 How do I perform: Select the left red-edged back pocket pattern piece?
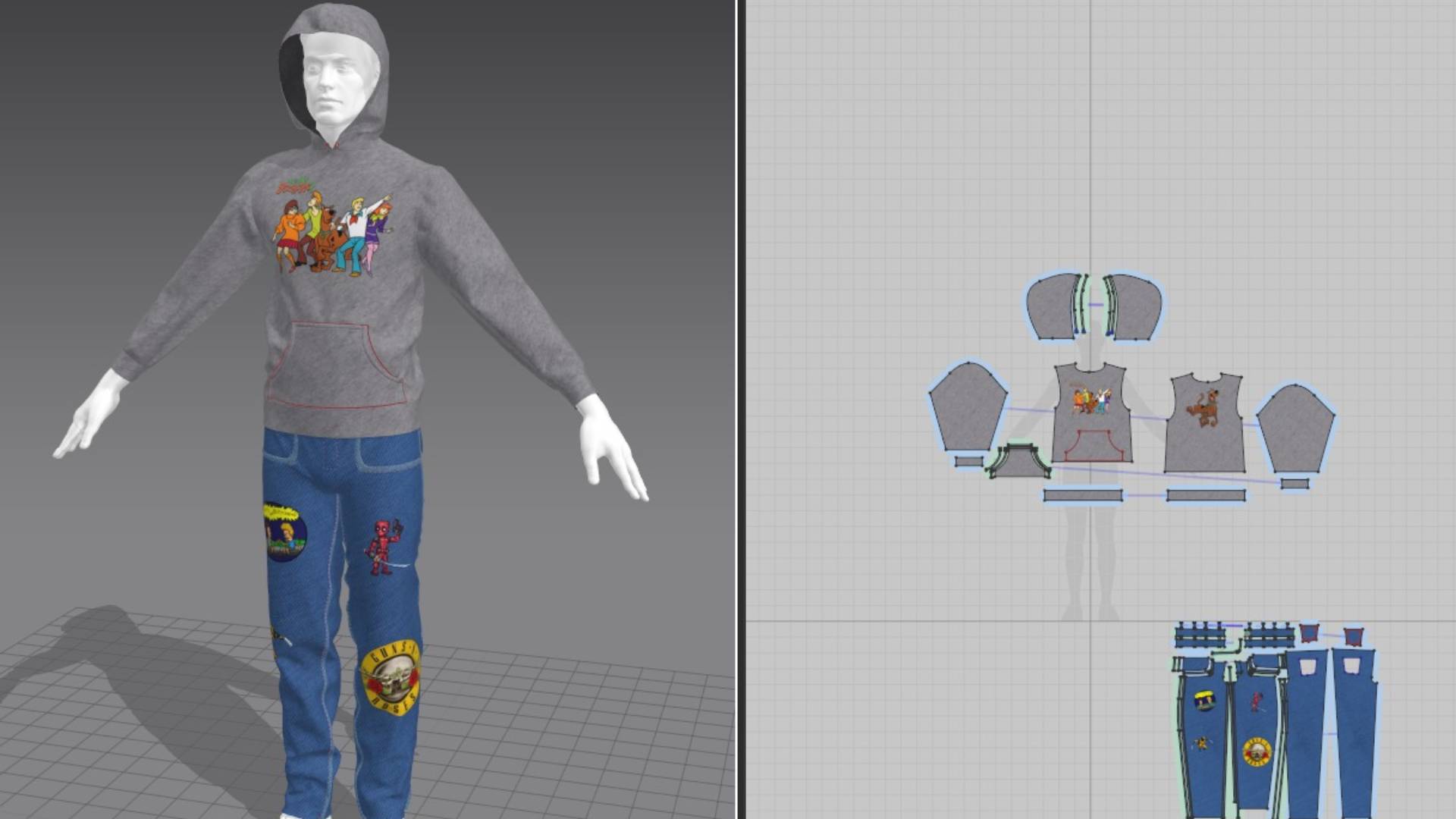click(x=1309, y=634)
